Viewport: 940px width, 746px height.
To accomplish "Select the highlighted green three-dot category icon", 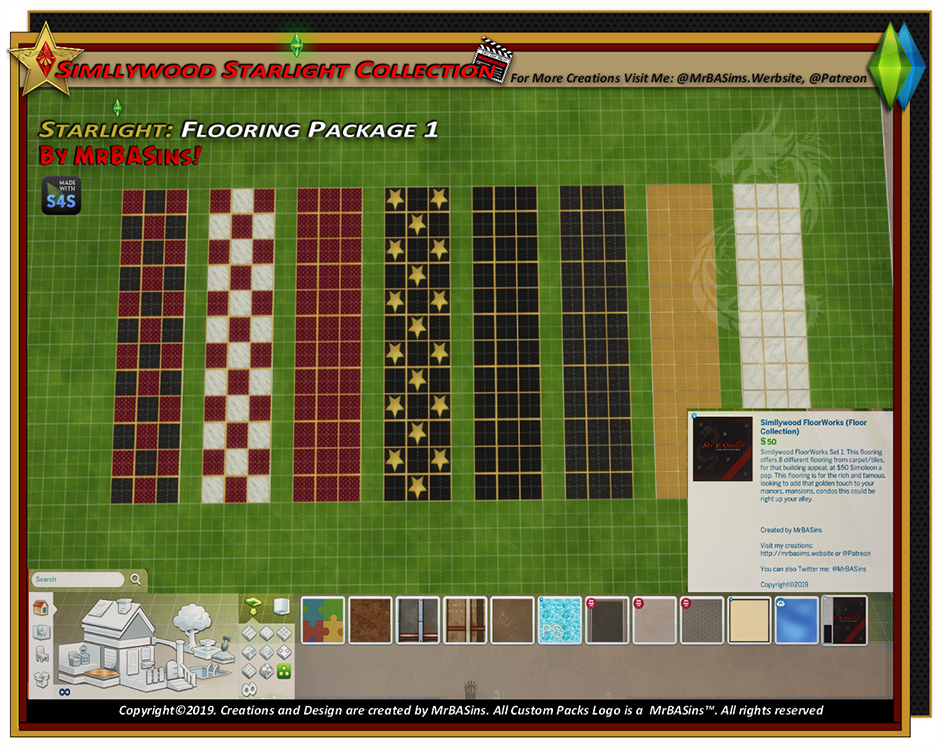I will click(x=284, y=671).
